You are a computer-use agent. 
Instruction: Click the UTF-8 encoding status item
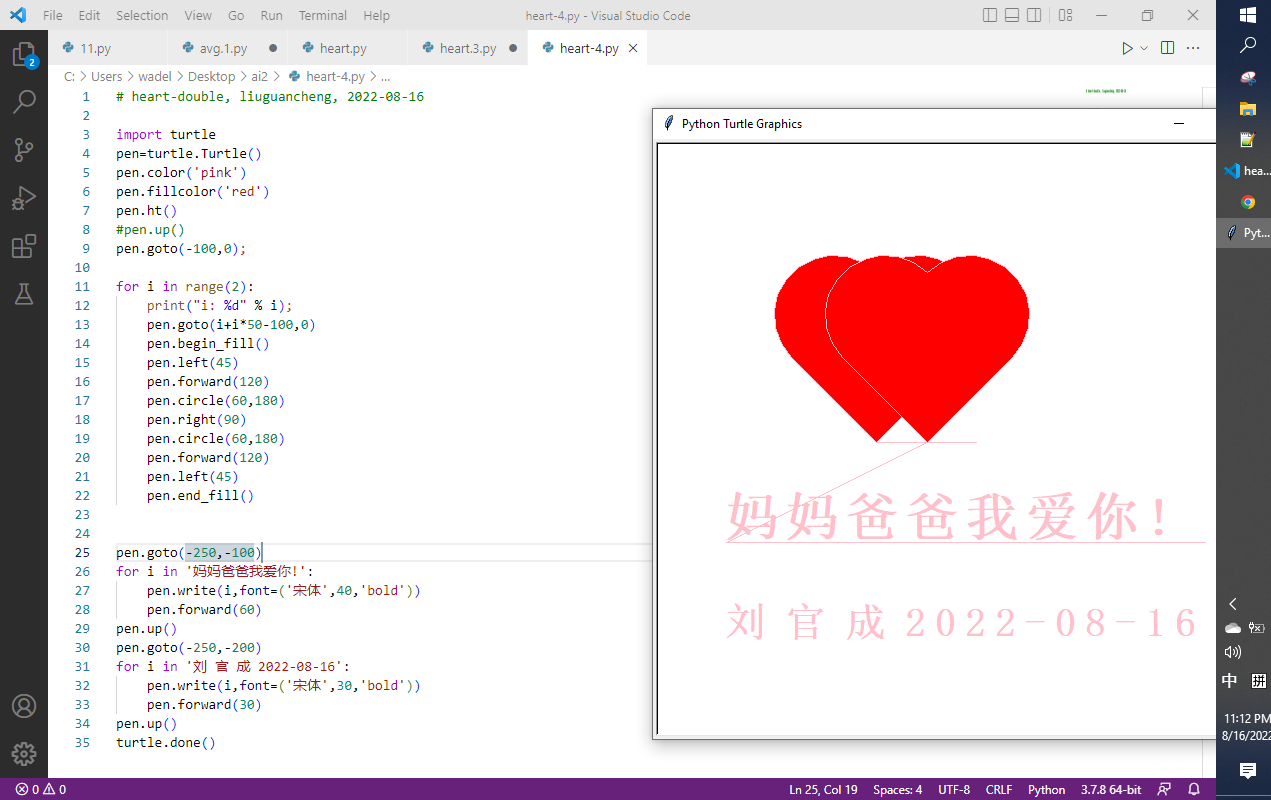953,789
